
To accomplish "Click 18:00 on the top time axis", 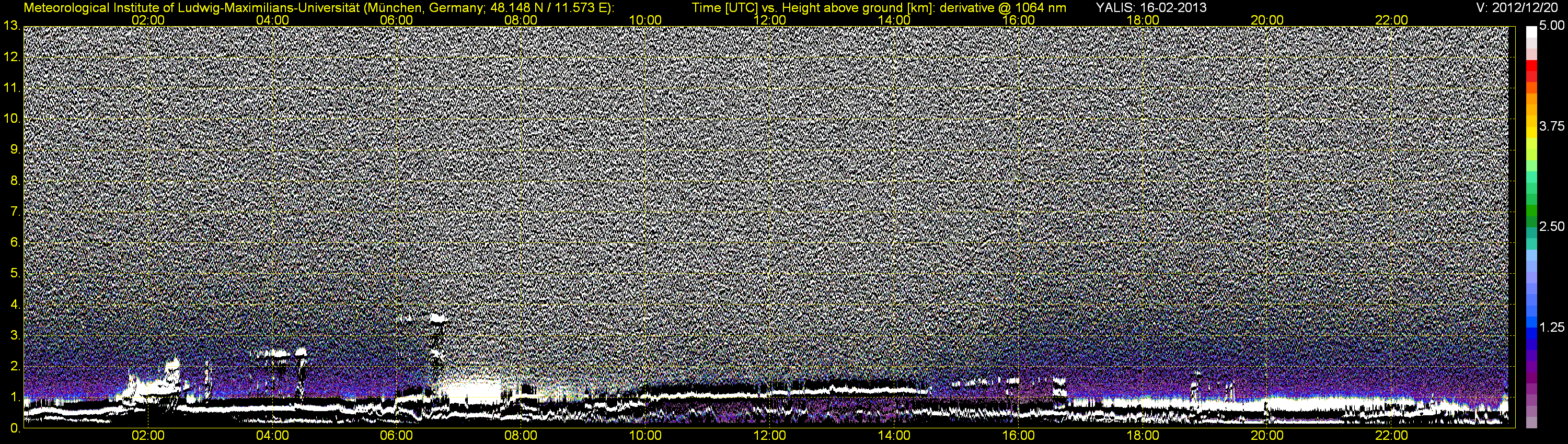I will pos(1143,20).
